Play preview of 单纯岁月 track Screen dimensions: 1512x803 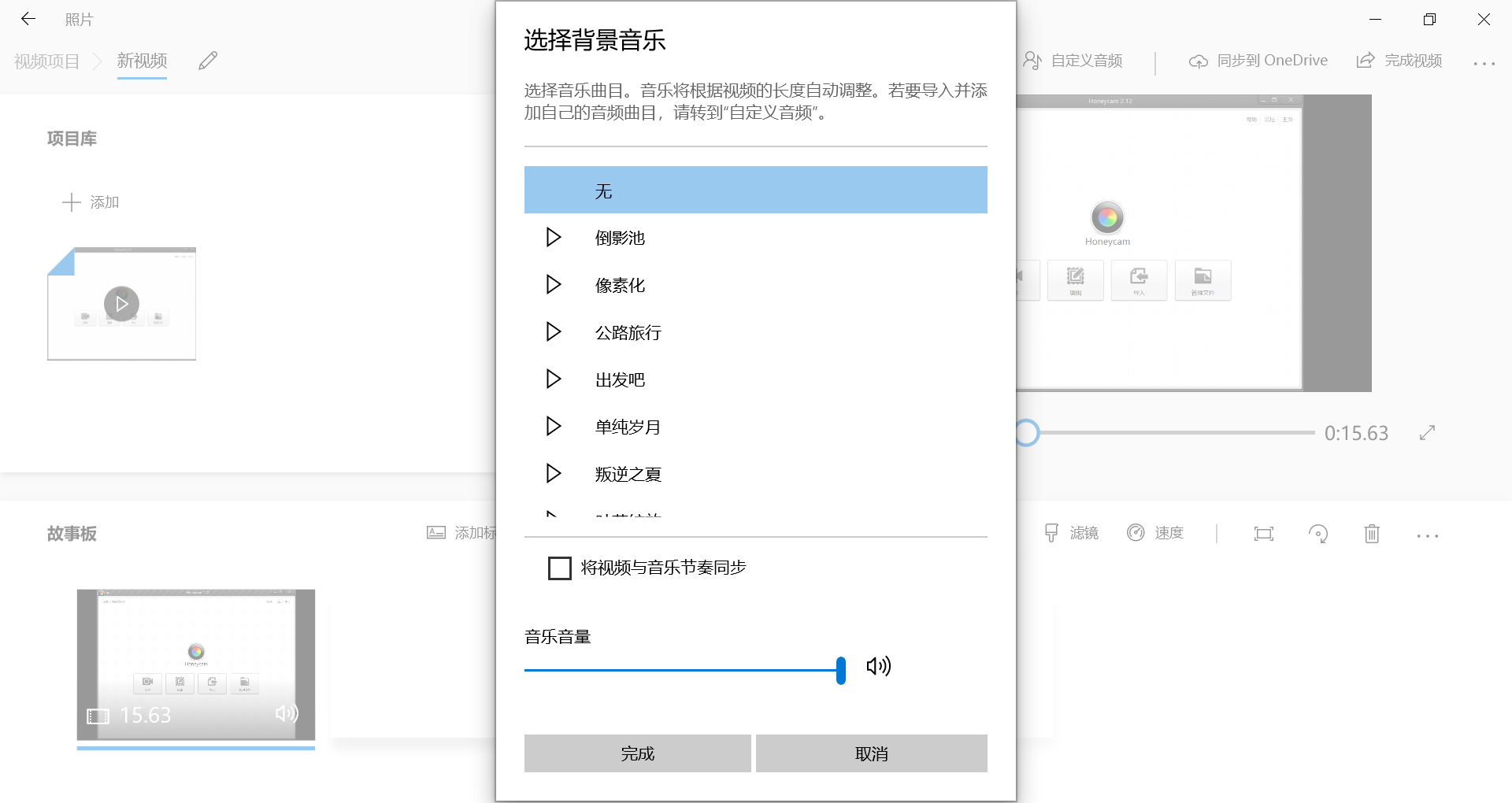[554, 426]
